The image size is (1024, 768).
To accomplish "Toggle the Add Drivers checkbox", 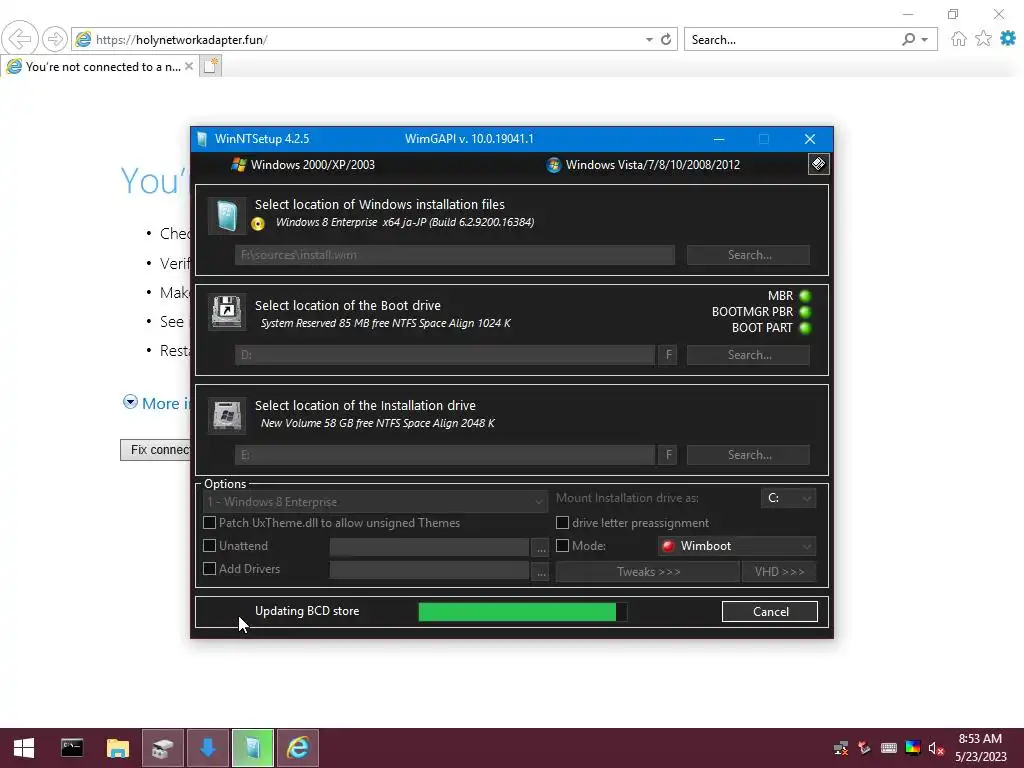I will coord(209,568).
